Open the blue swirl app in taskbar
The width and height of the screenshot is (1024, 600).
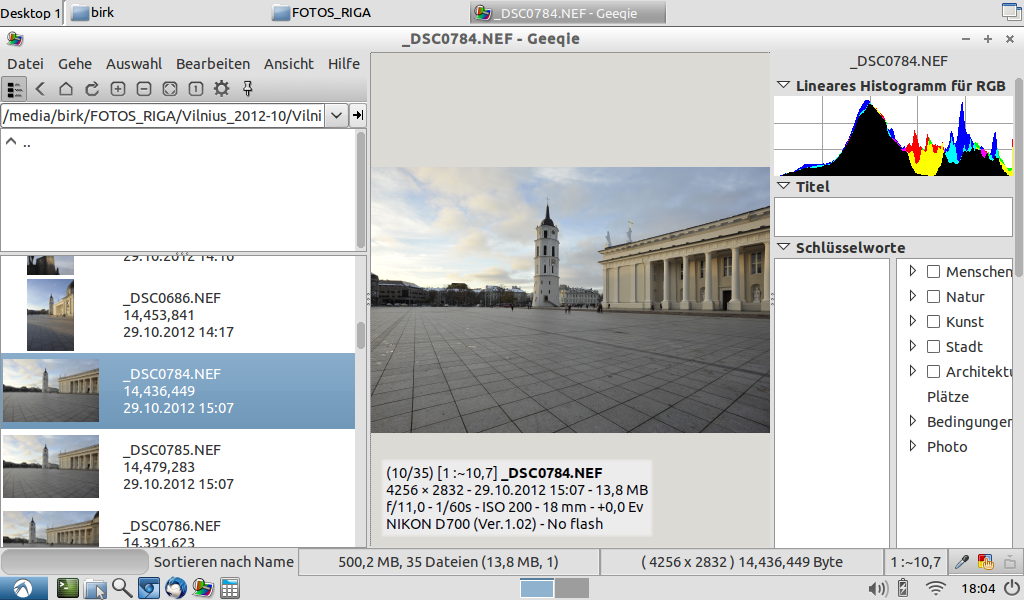click(148, 588)
